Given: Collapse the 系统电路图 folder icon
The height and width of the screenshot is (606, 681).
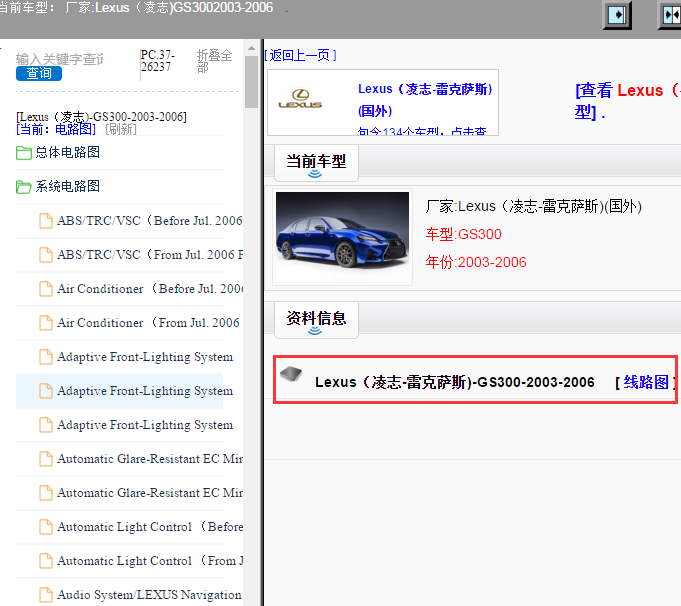Looking at the screenshot, I should pyautogui.click(x=23, y=187).
